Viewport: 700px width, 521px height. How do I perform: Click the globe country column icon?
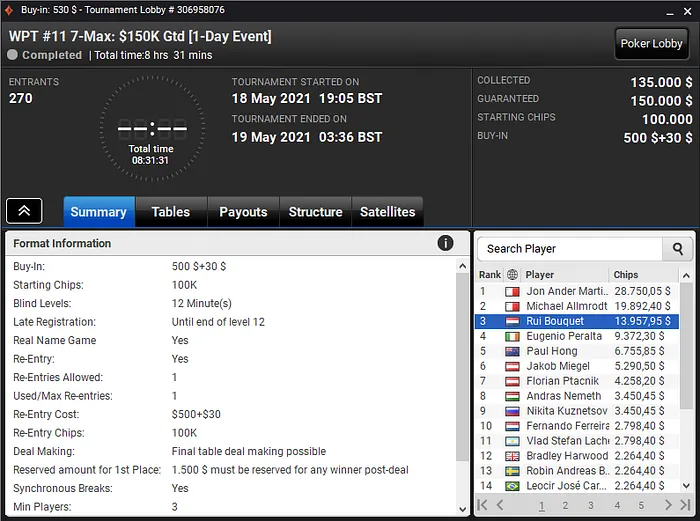click(x=512, y=275)
